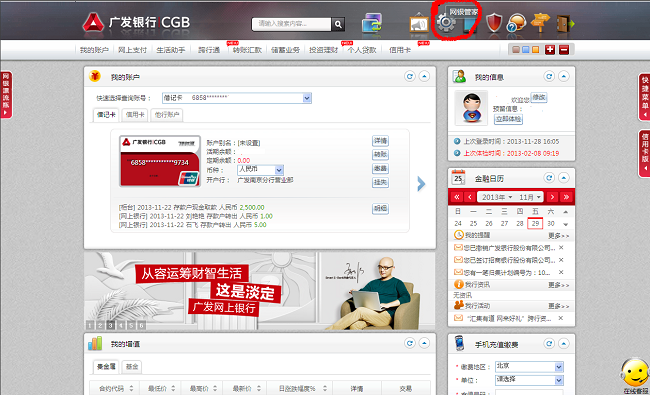Open the 转账汇款 menu

tap(247, 50)
